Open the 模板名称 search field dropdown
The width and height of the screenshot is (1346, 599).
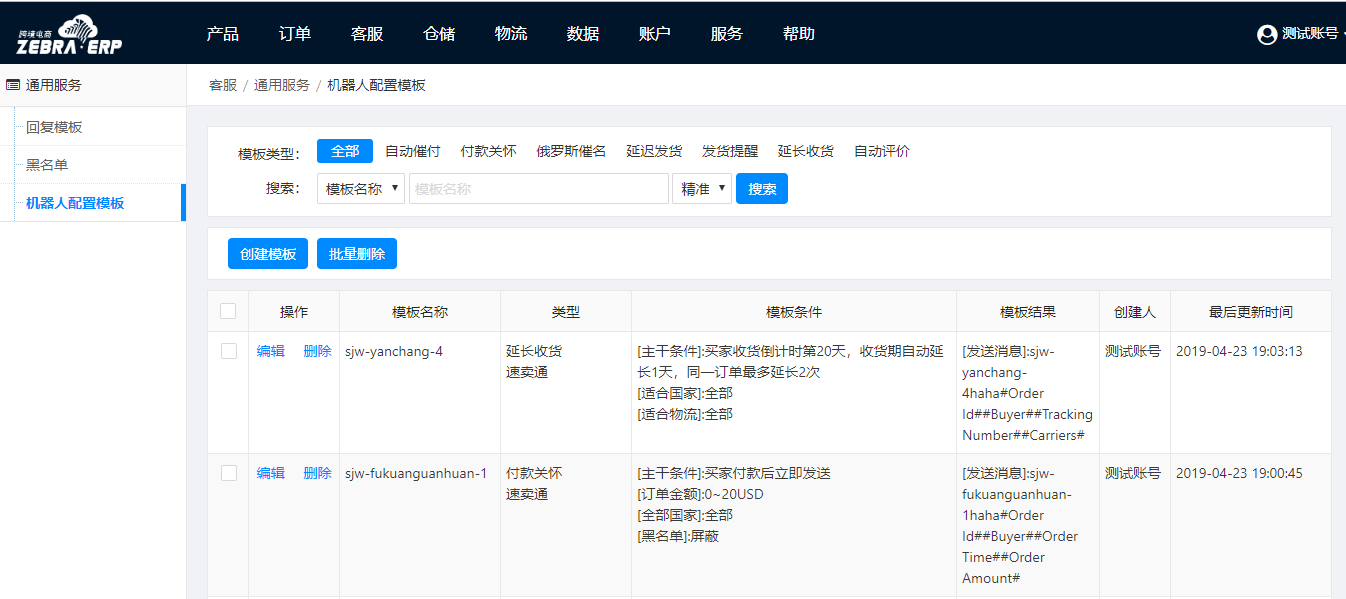361,189
